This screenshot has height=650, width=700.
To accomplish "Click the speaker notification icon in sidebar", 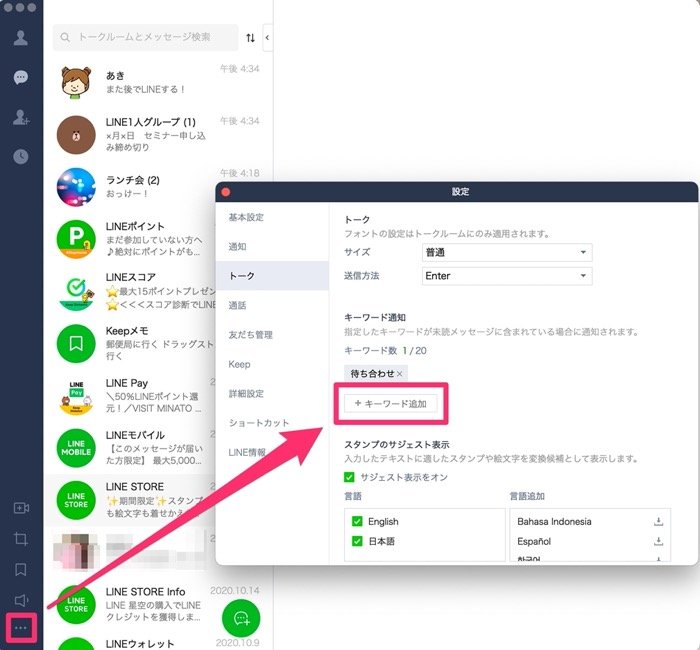I will point(21,600).
